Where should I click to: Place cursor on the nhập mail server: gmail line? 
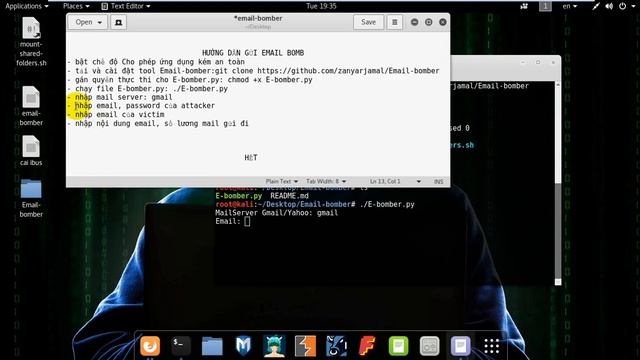point(120,97)
